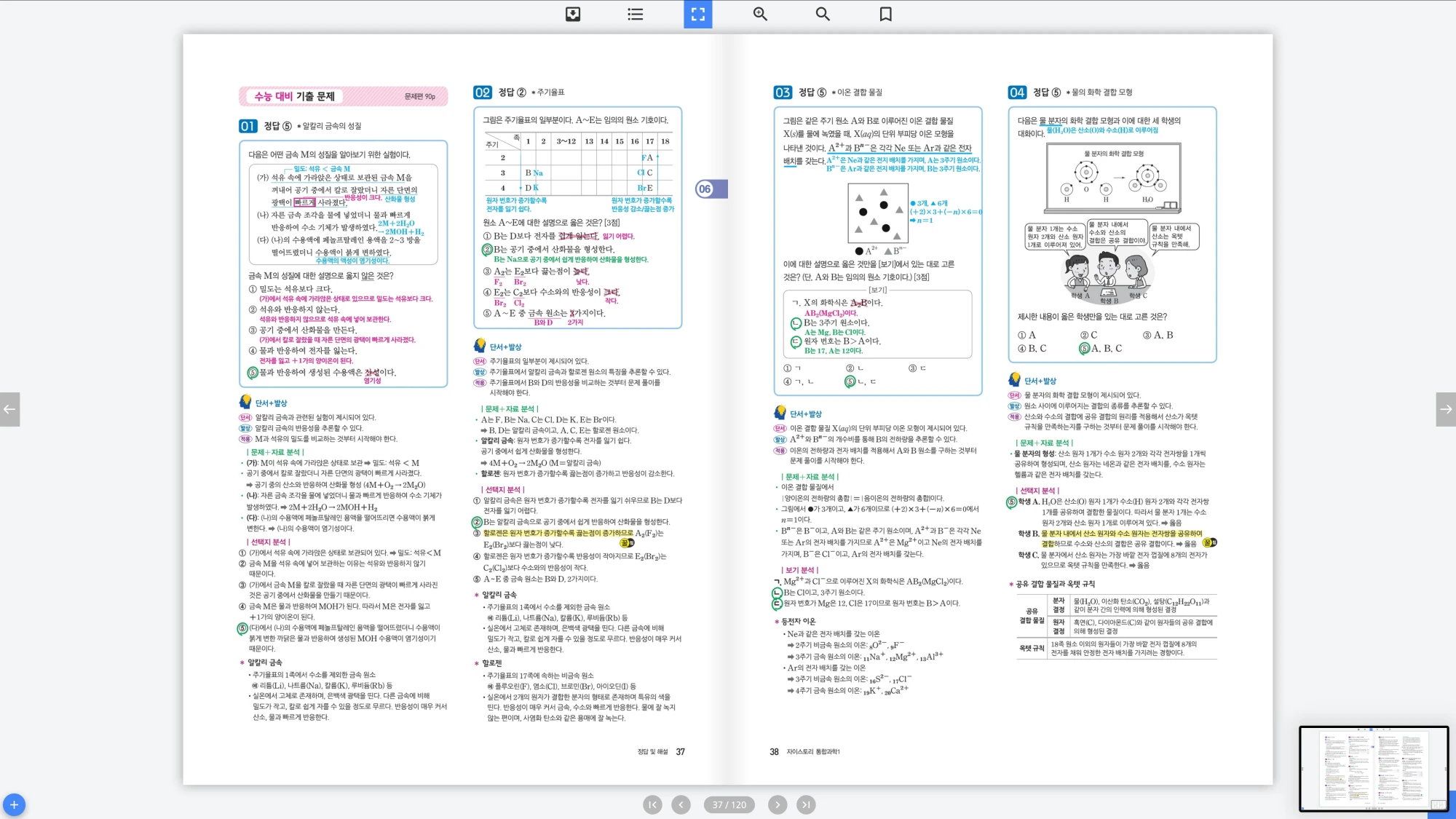Viewport: 1456px width, 819px height.
Task: Click the 01 question number badge
Action: [248, 127]
